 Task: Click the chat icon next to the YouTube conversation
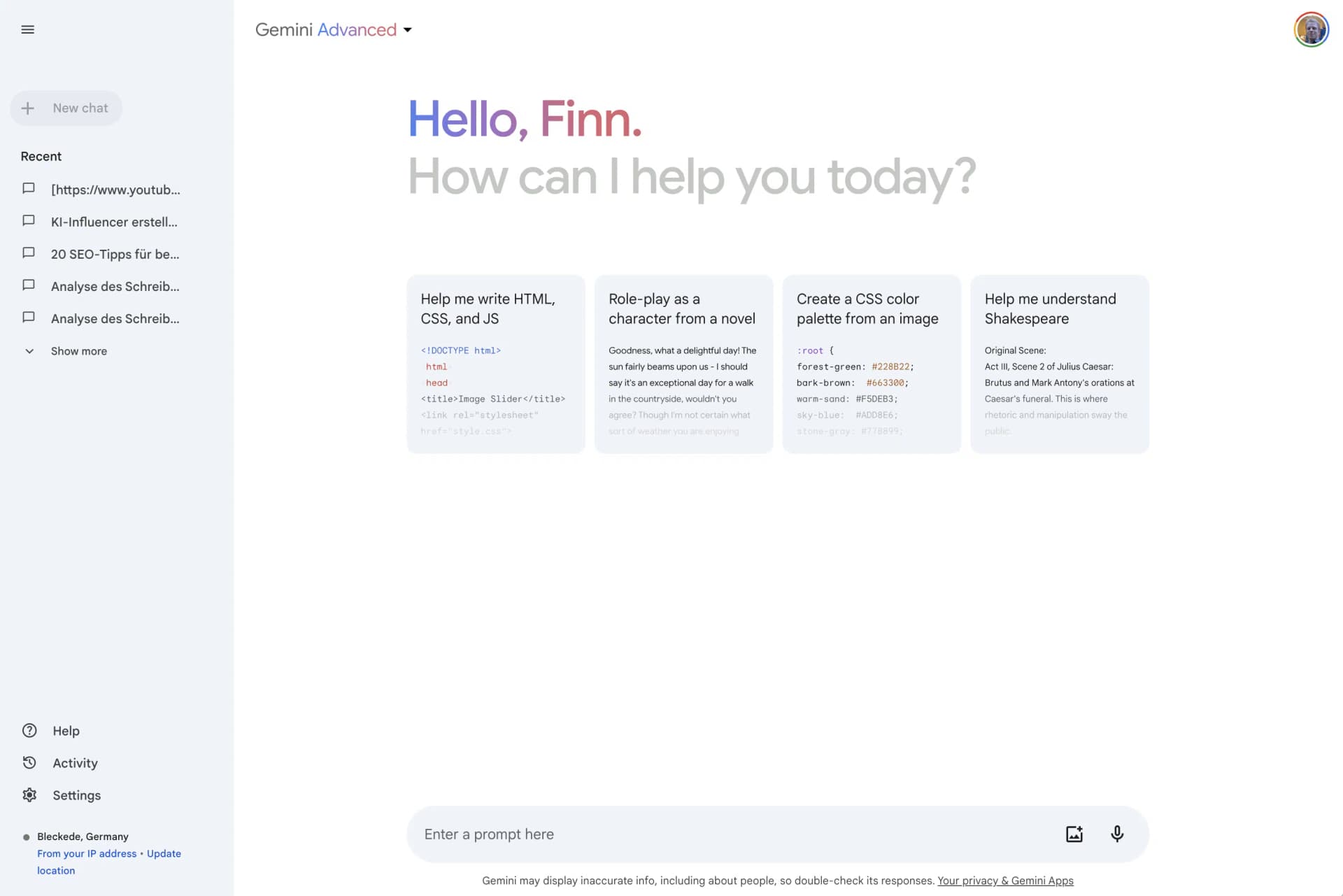(29, 188)
